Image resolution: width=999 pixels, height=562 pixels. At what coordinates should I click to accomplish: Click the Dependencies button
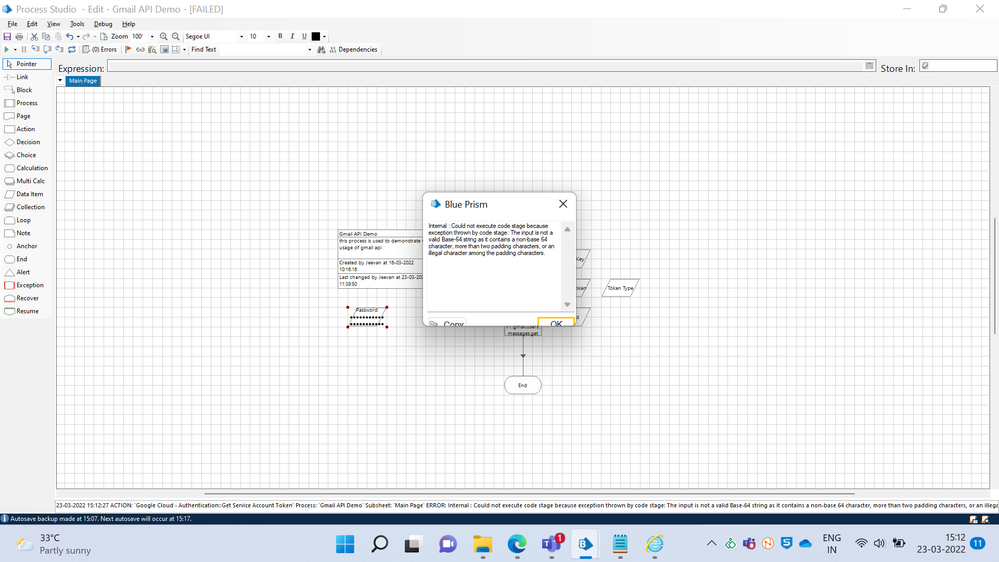coord(353,49)
